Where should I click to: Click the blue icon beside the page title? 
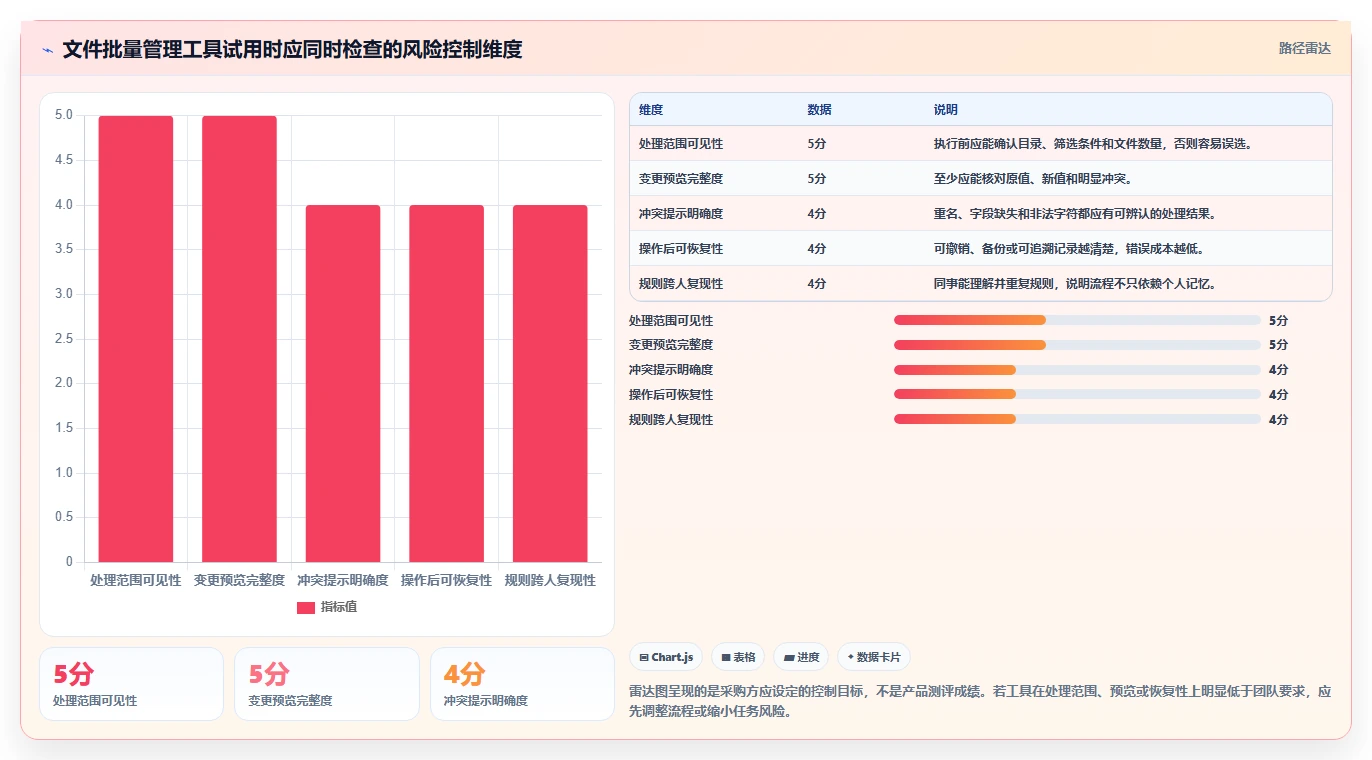pos(48,50)
